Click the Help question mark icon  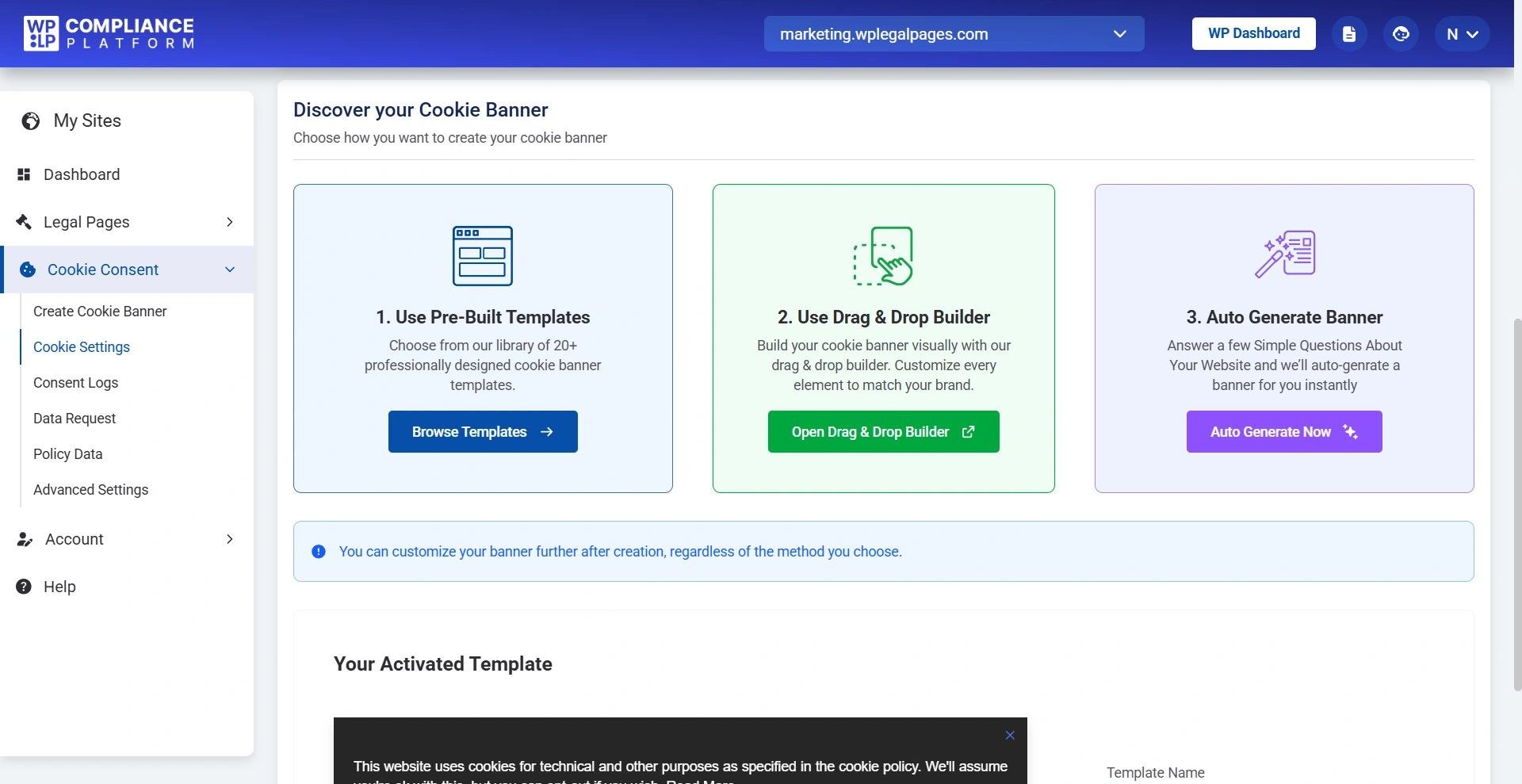click(24, 587)
